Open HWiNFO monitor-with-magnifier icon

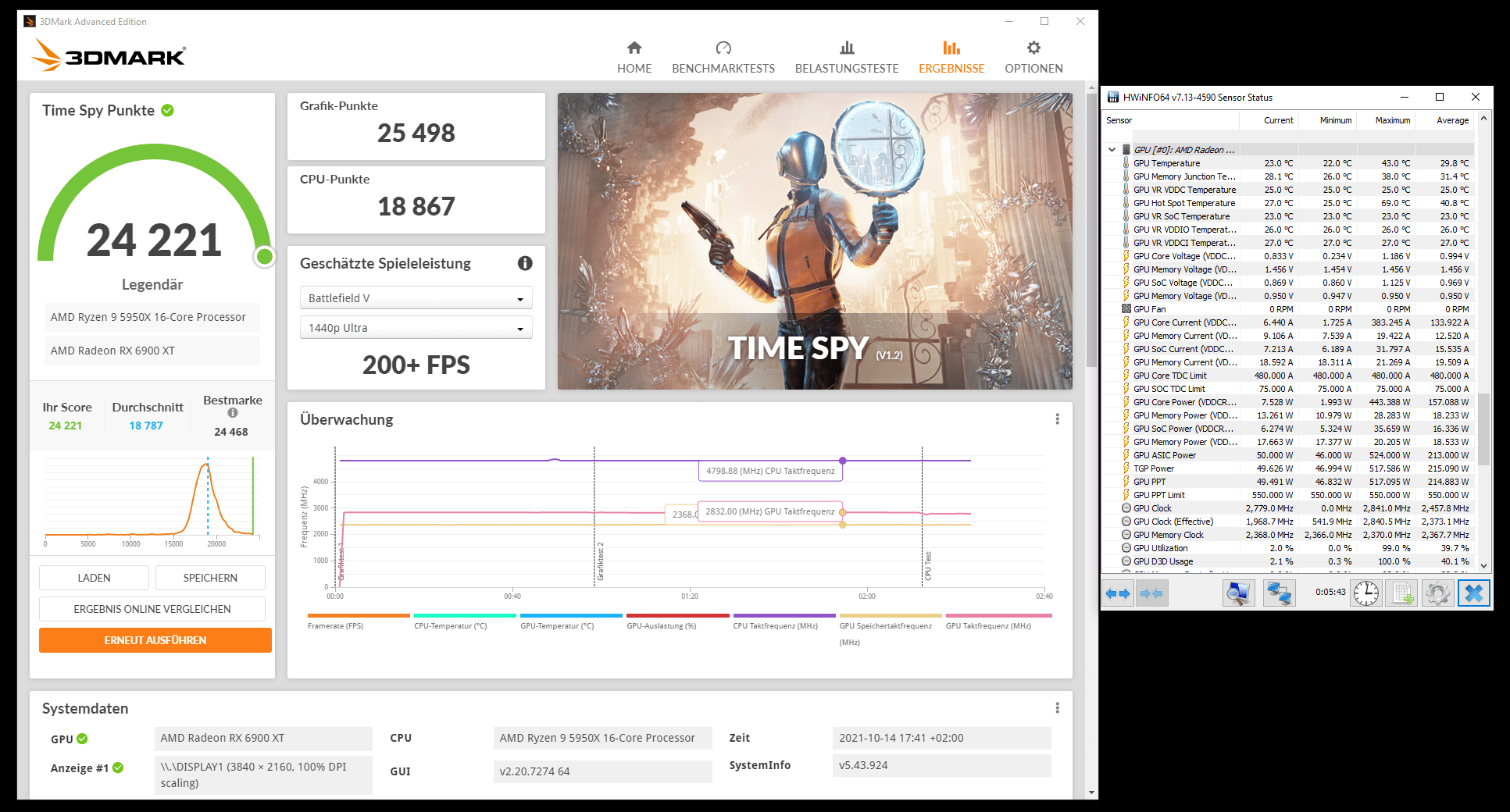pos(1238,593)
